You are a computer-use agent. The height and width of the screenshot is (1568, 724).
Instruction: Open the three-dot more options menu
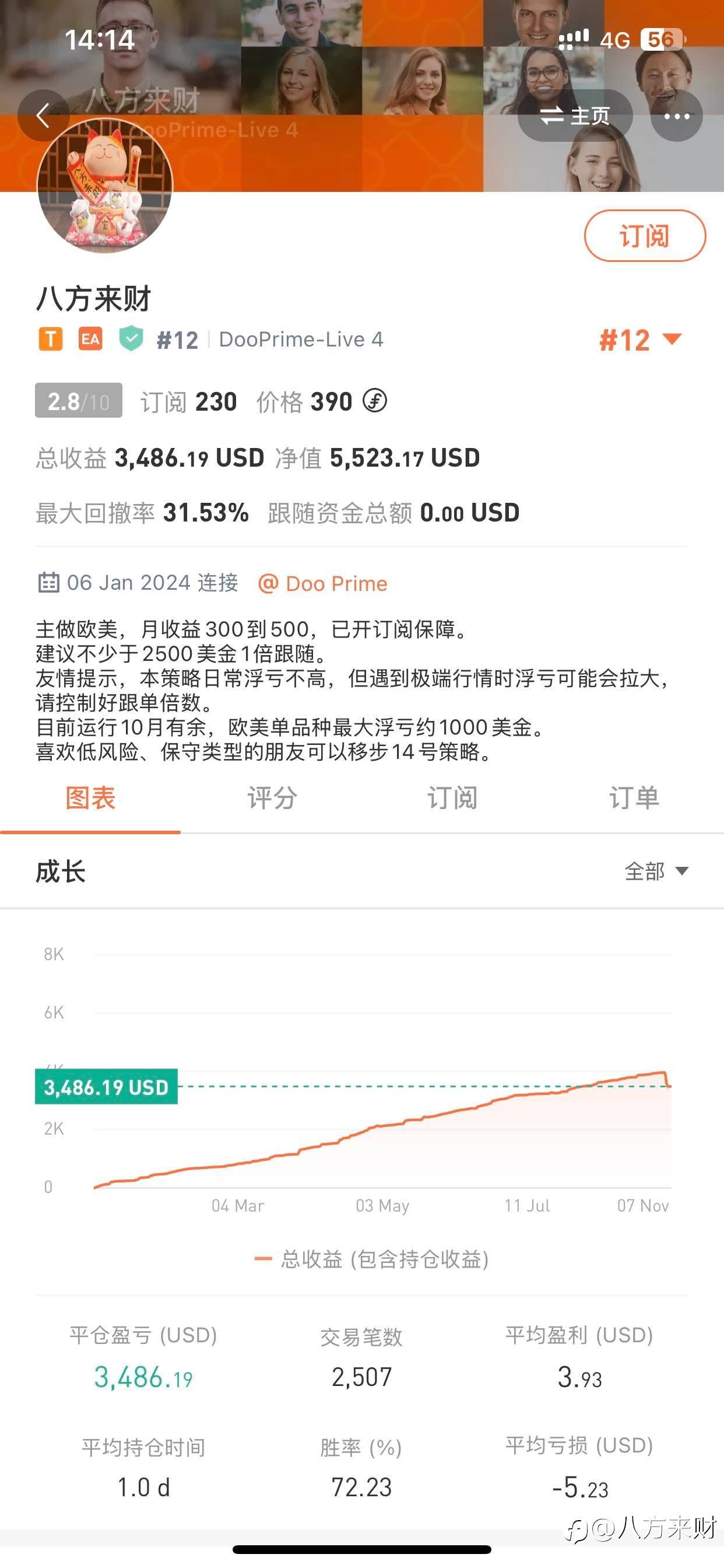coord(676,116)
